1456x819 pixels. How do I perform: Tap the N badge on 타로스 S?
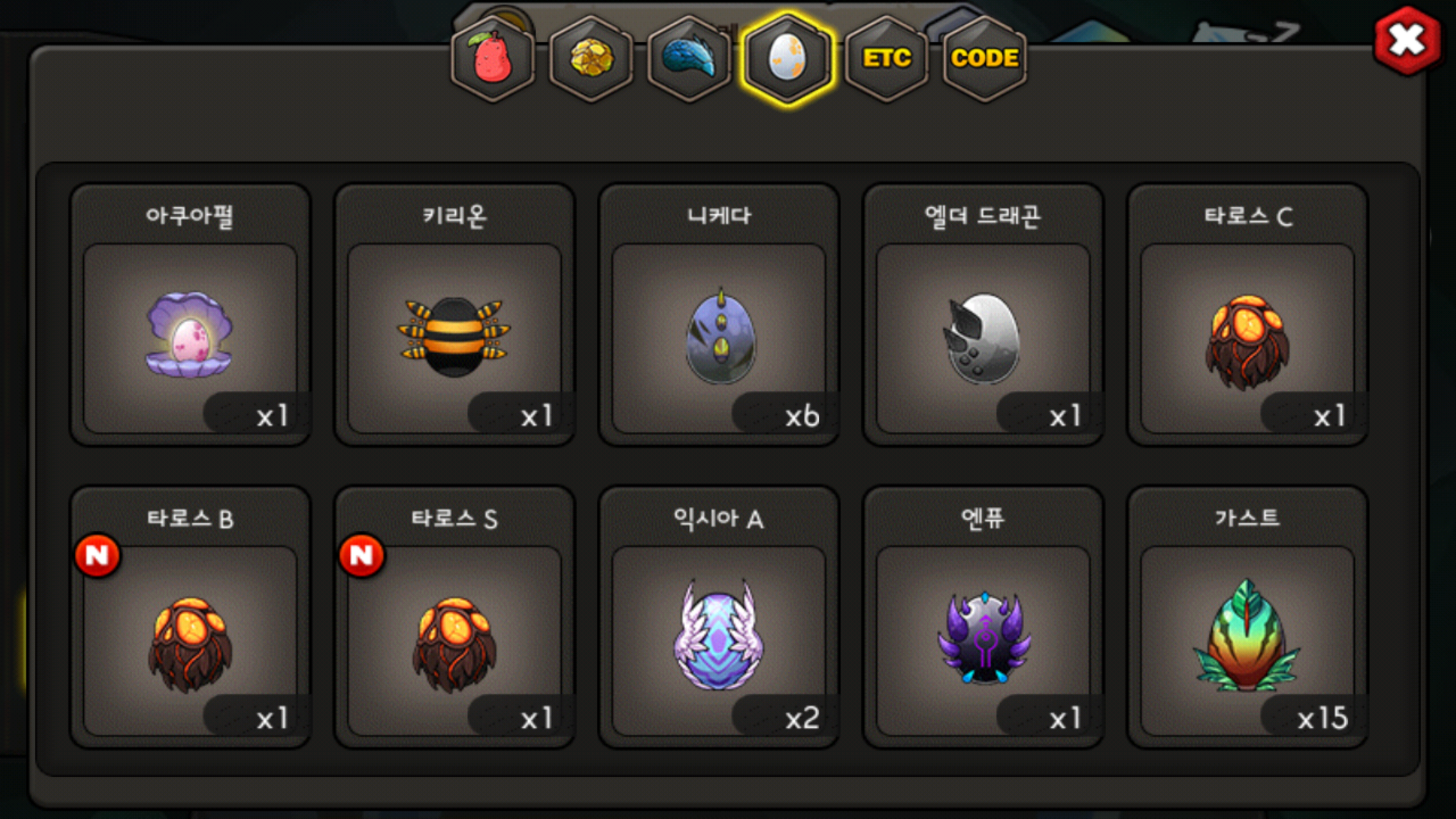point(362,555)
